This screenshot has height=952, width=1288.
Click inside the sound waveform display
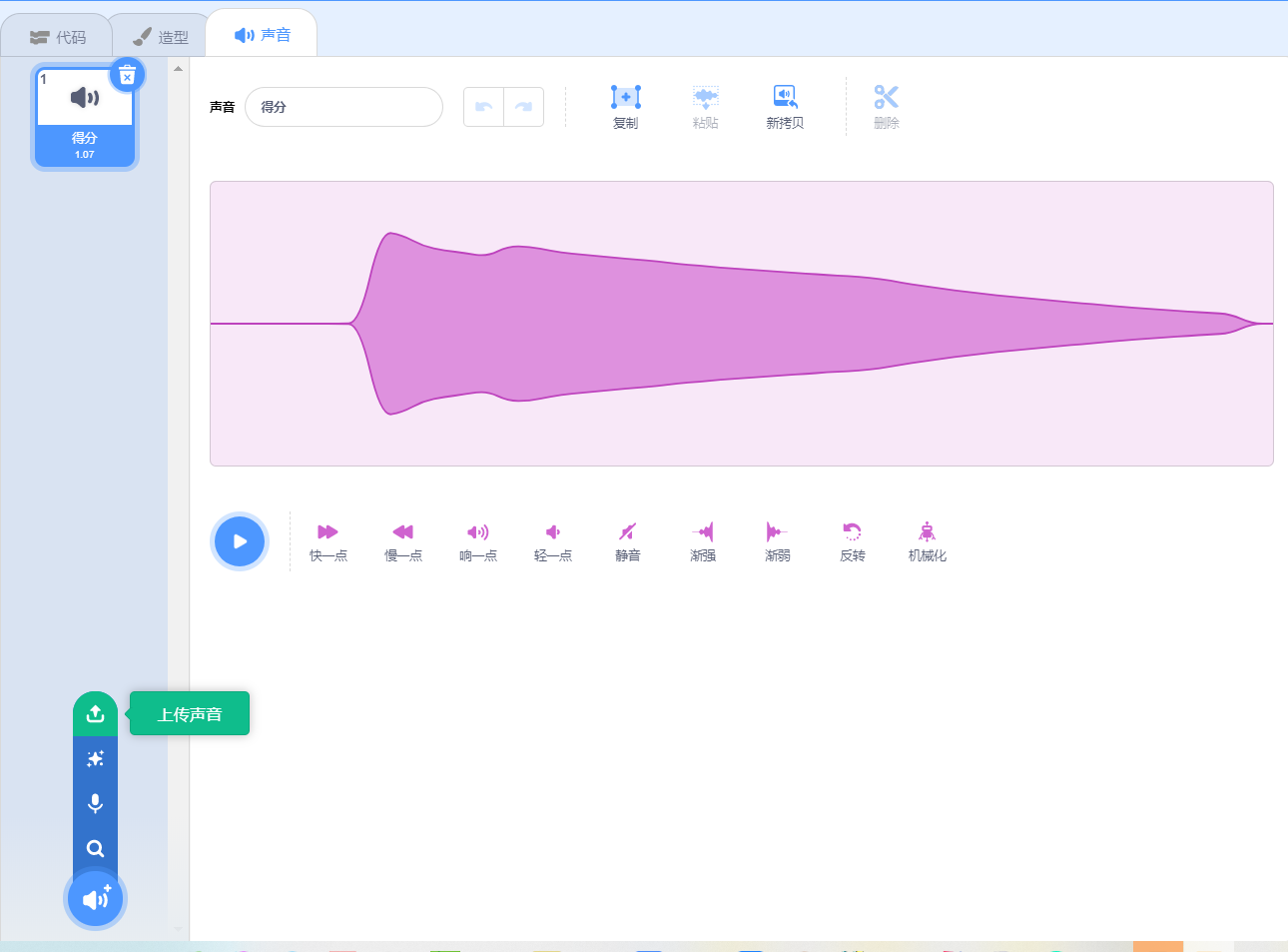click(741, 324)
